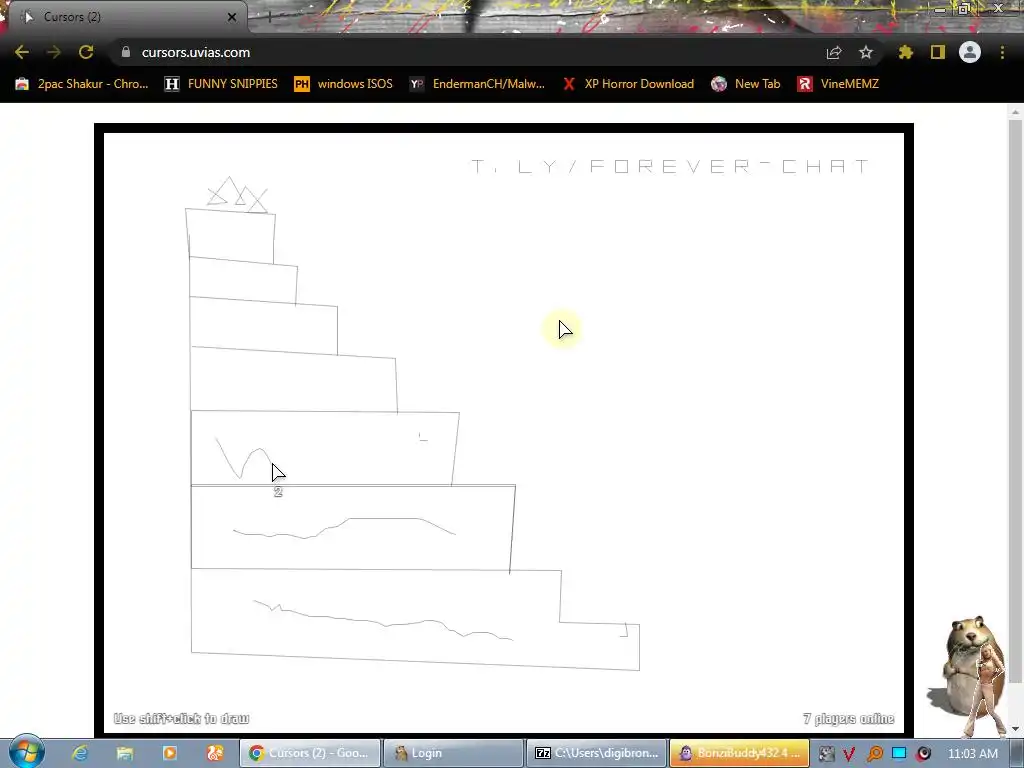Open the Chrome three-dot menu
1024x768 pixels.
click(1002, 52)
